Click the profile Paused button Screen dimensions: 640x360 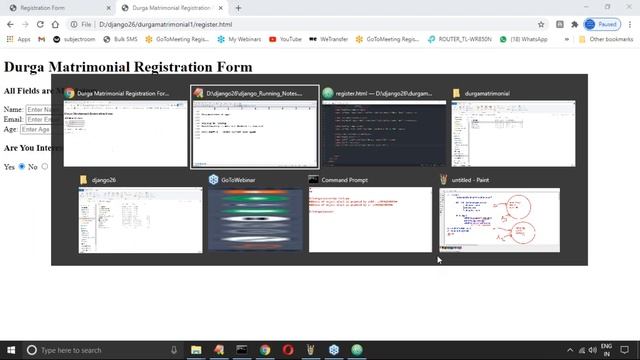[602, 24]
